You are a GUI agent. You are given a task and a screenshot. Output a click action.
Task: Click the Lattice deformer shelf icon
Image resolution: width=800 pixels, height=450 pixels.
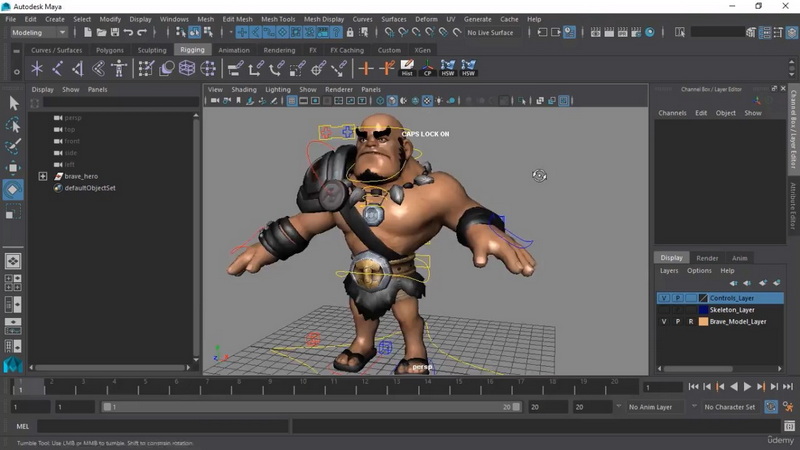point(187,68)
